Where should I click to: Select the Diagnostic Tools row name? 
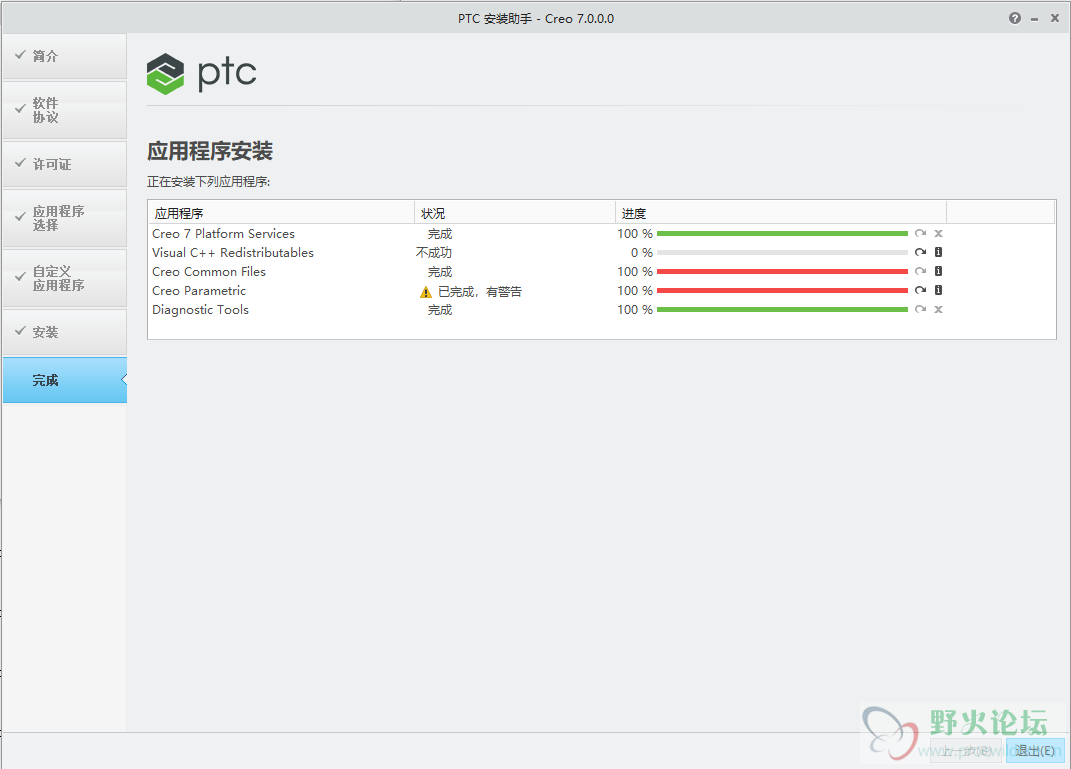(x=200, y=310)
